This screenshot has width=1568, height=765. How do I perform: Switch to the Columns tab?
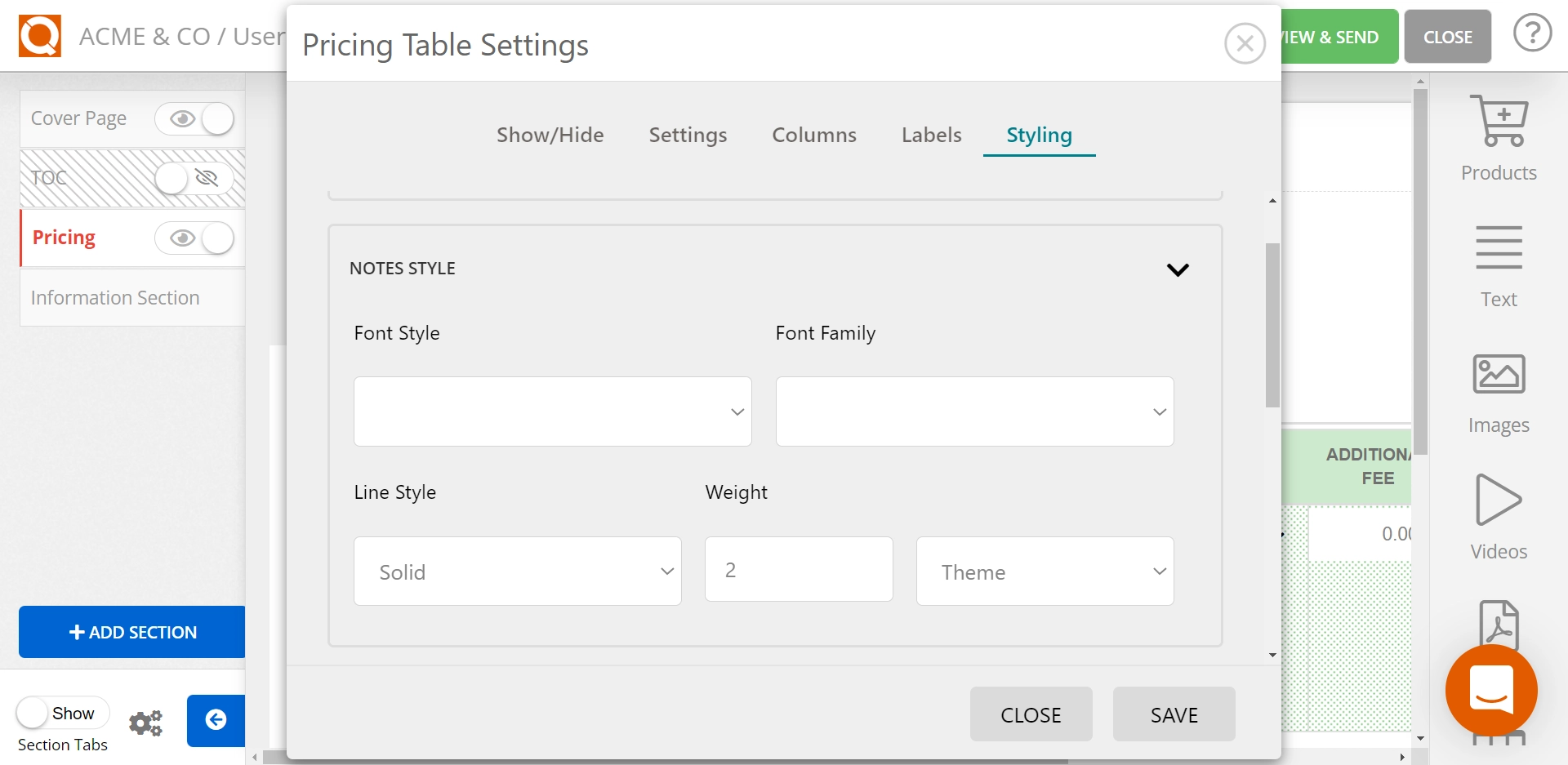click(813, 135)
